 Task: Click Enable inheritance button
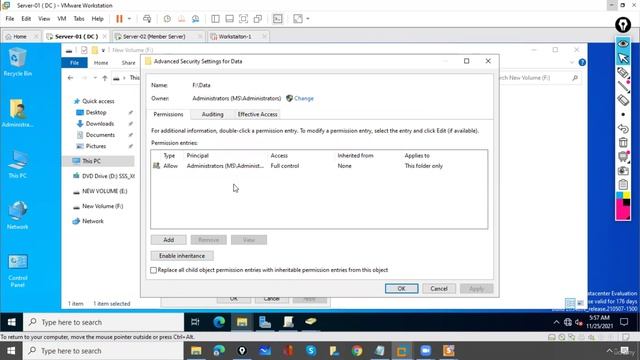pos(182,256)
